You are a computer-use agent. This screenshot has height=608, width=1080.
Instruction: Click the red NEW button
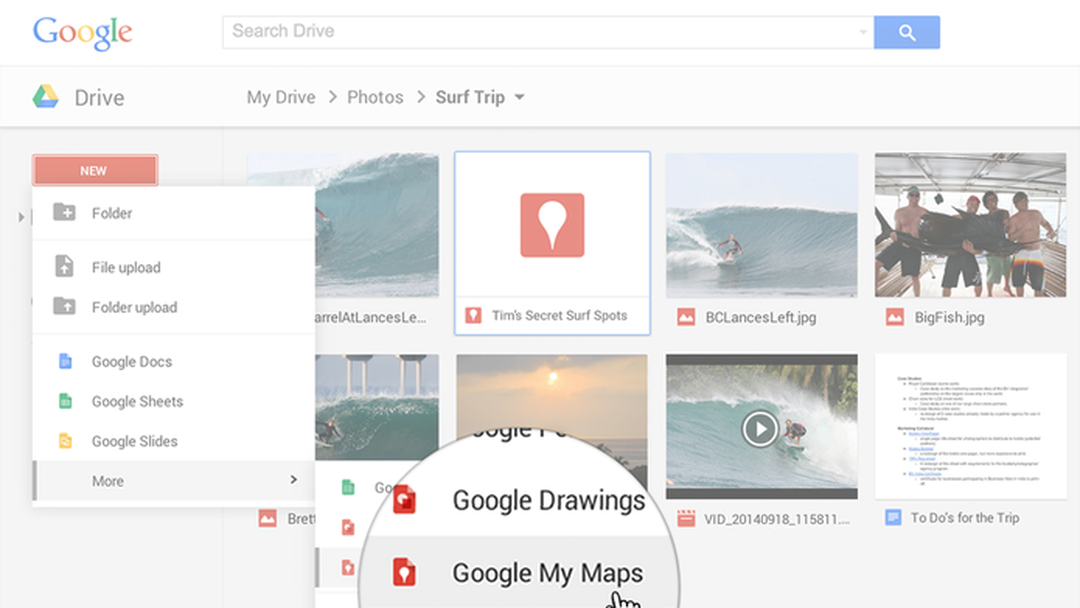[94, 170]
